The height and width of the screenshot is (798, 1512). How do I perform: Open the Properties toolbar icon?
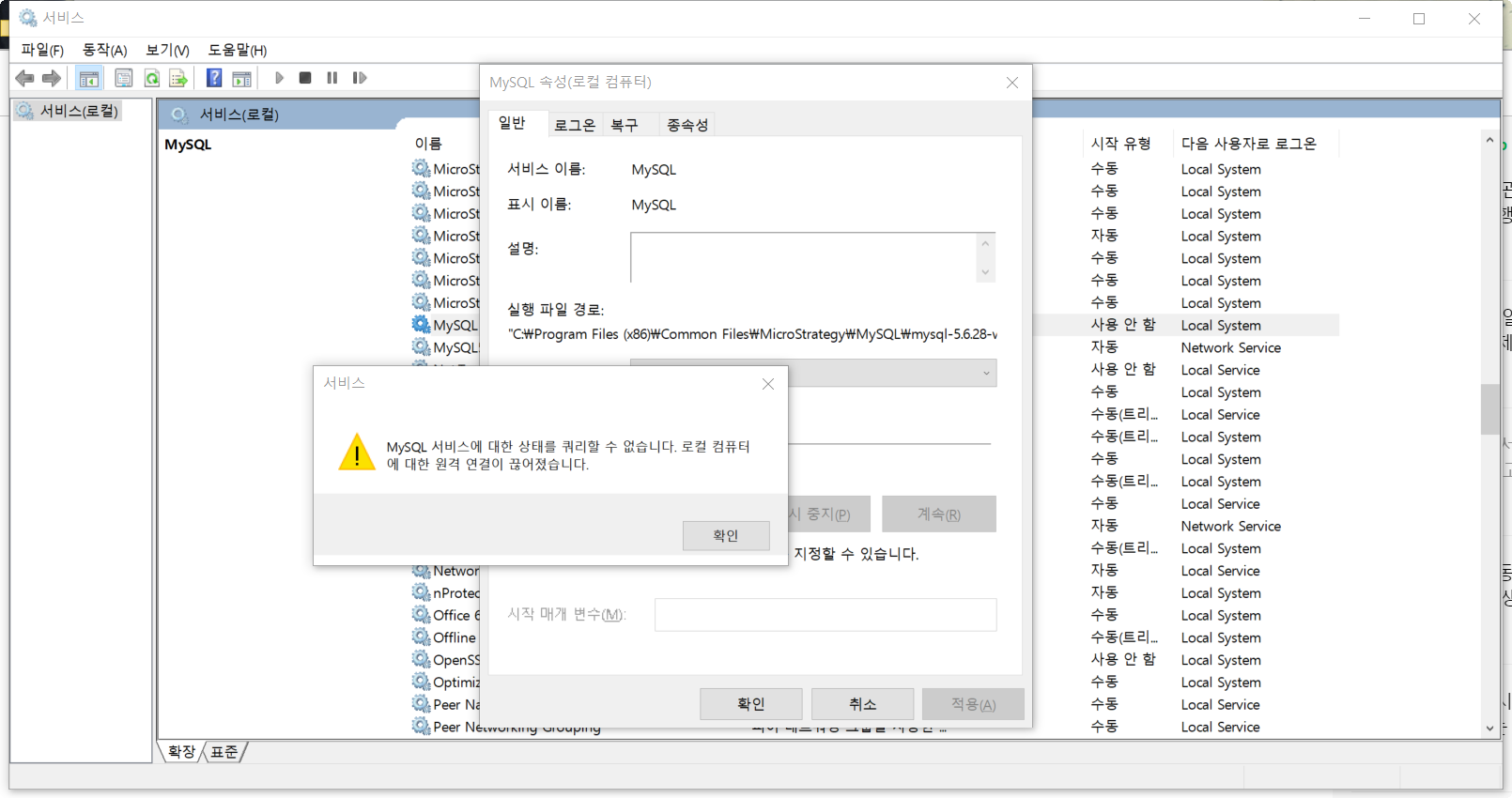[123, 78]
